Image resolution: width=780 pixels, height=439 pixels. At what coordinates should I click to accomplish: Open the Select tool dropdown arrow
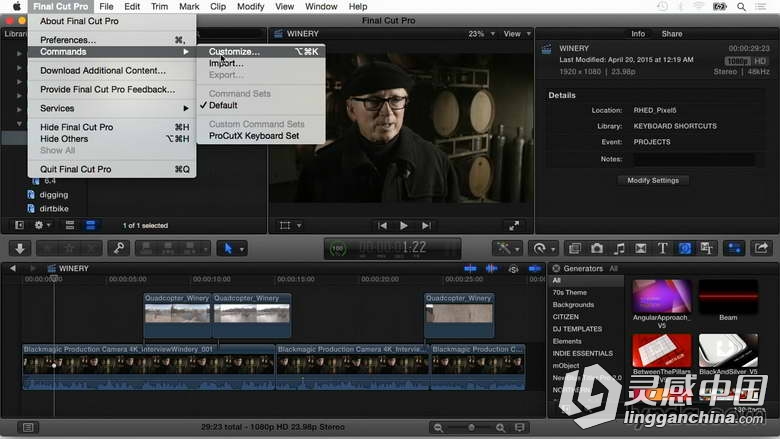tap(242, 249)
